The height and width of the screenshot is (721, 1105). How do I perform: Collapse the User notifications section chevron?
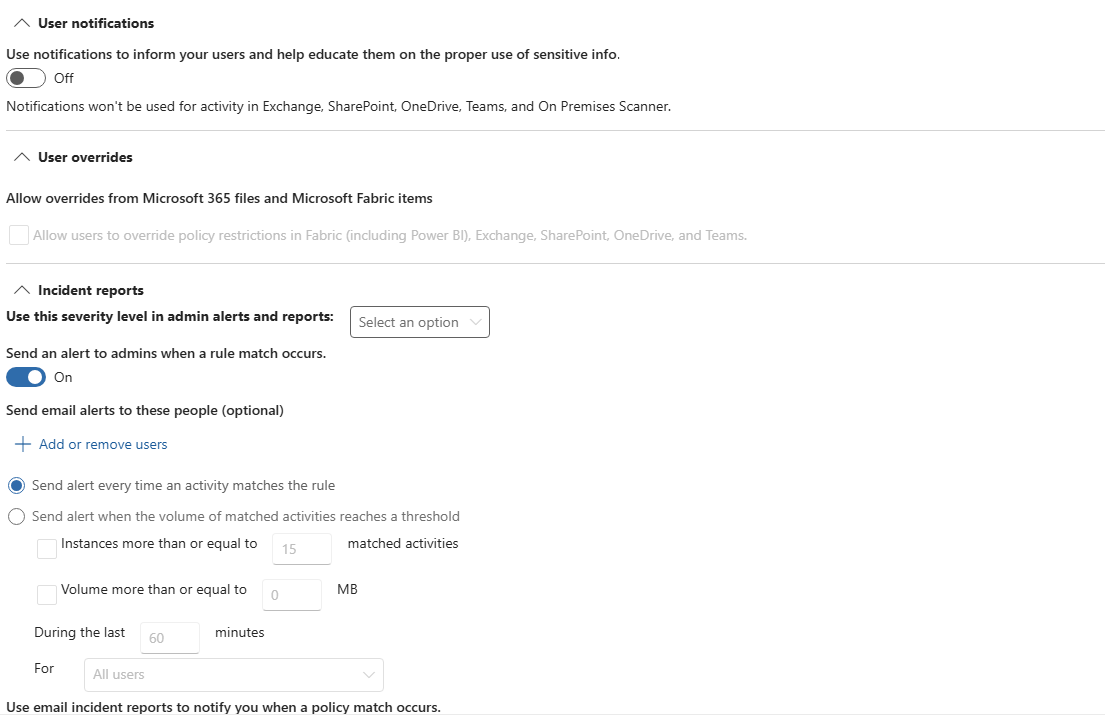point(22,23)
